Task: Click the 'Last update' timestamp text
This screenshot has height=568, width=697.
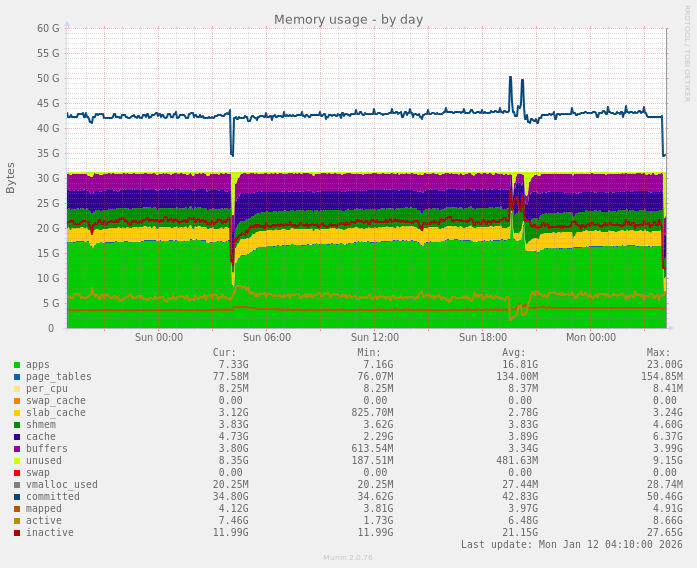Action: pyautogui.click(x=572, y=544)
